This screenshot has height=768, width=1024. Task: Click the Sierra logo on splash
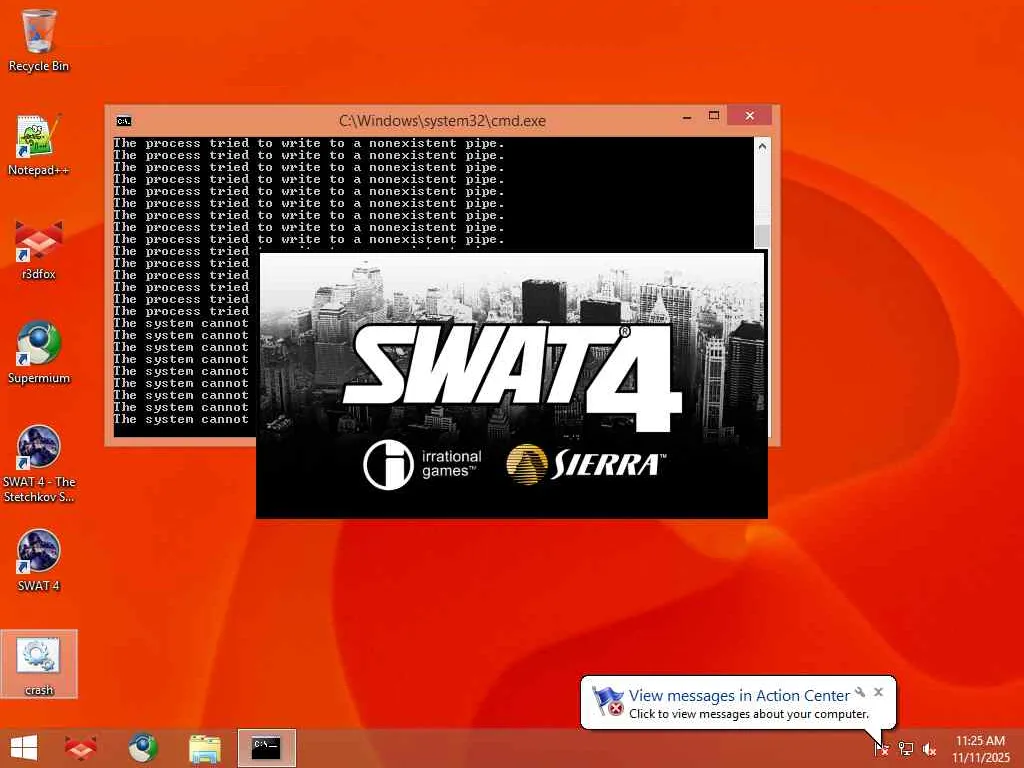586,464
